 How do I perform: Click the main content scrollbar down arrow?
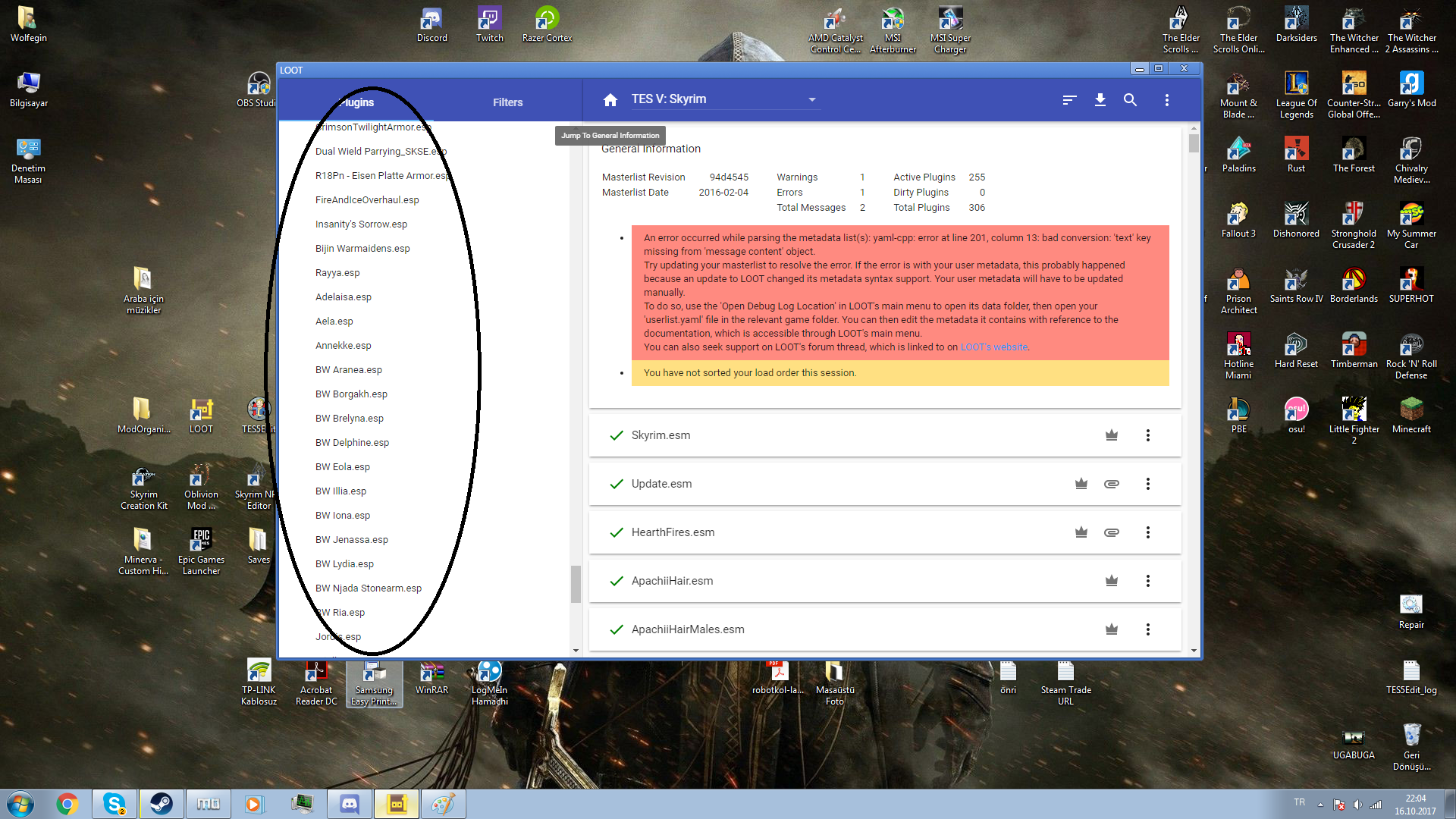1194,651
